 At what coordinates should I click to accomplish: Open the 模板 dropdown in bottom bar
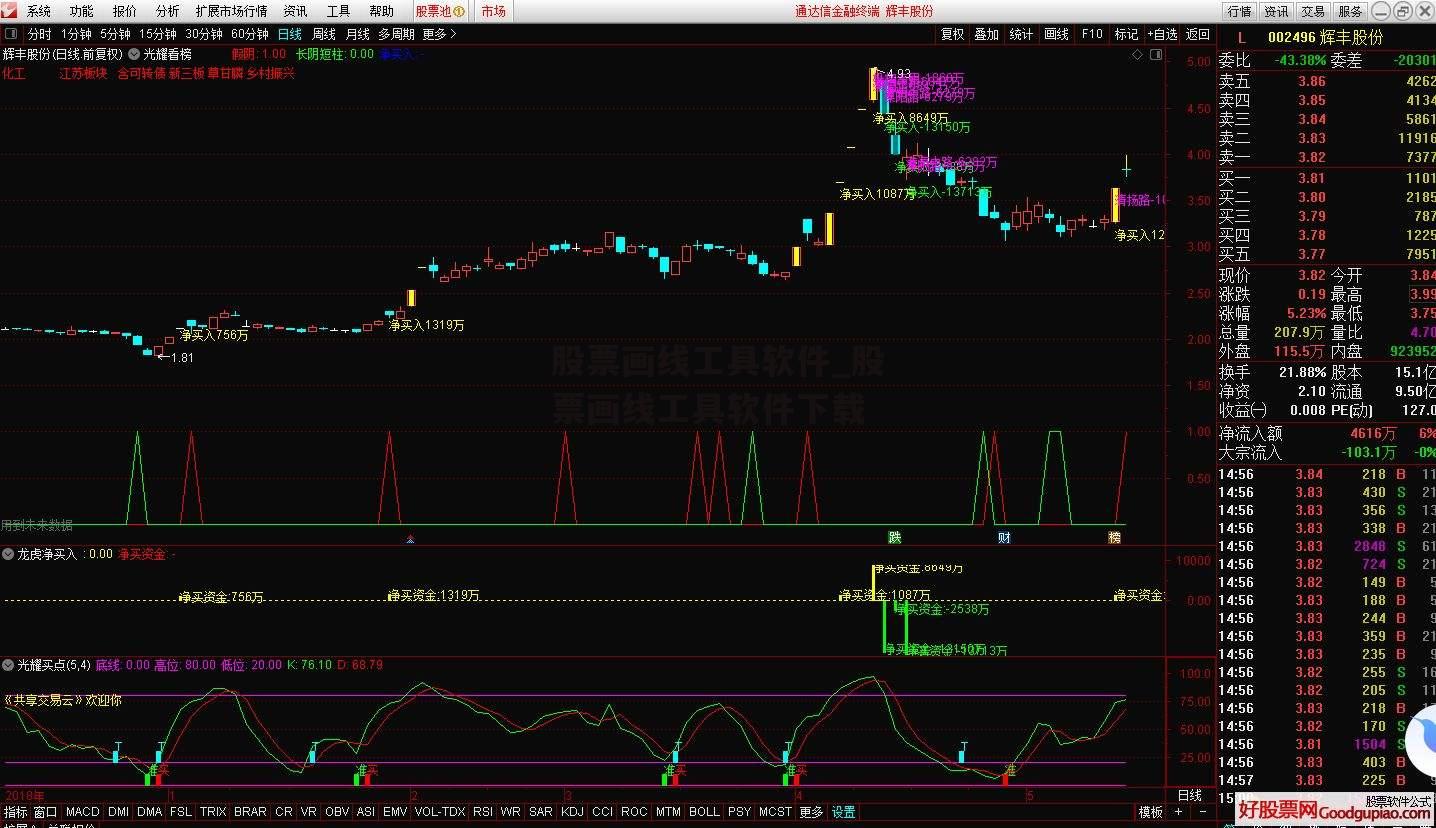tap(1151, 812)
